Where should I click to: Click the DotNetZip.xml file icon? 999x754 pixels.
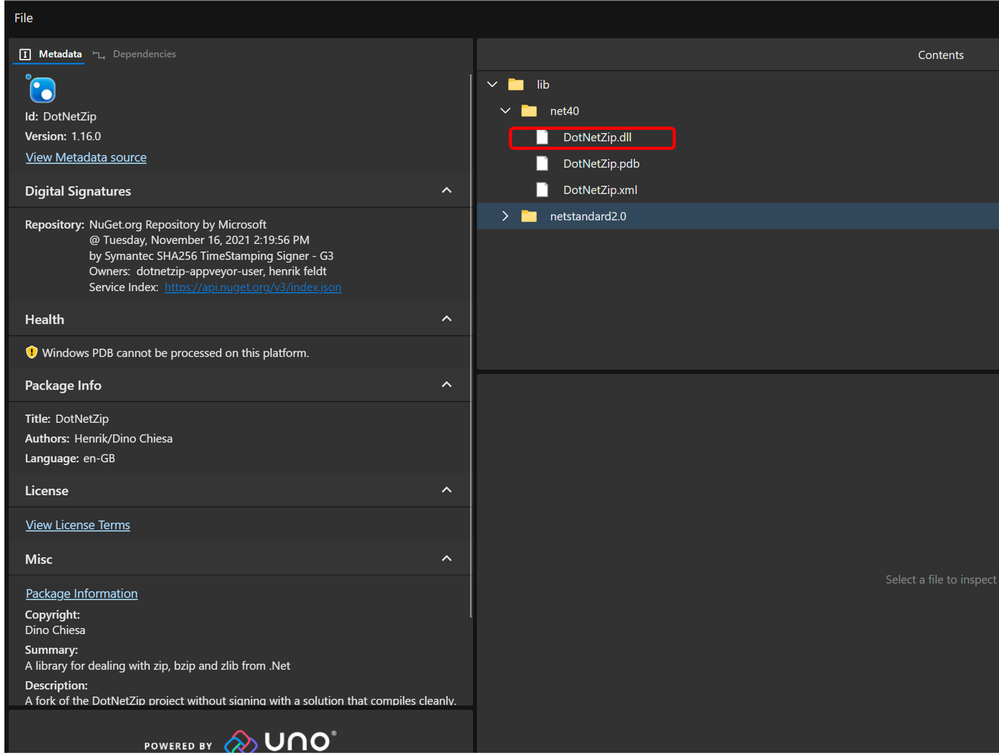coord(542,190)
